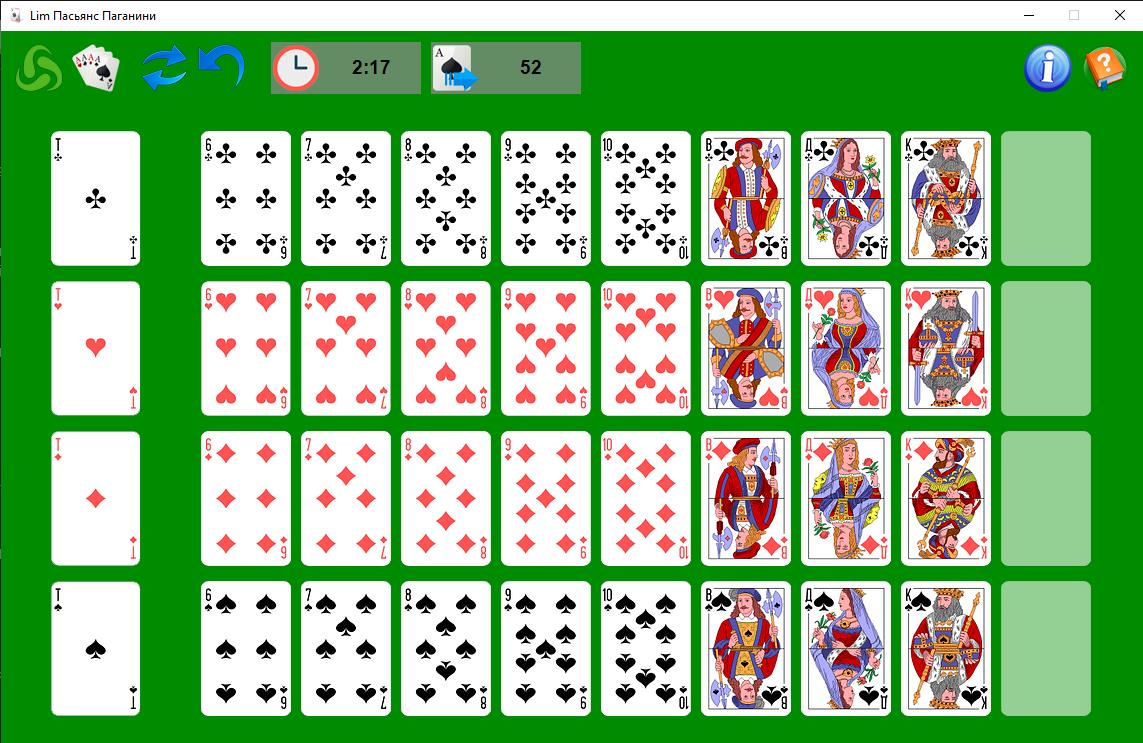Image resolution: width=1143 pixels, height=743 pixels.
Task: Click the empty slot after king of clubs
Action: tap(1046, 198)
